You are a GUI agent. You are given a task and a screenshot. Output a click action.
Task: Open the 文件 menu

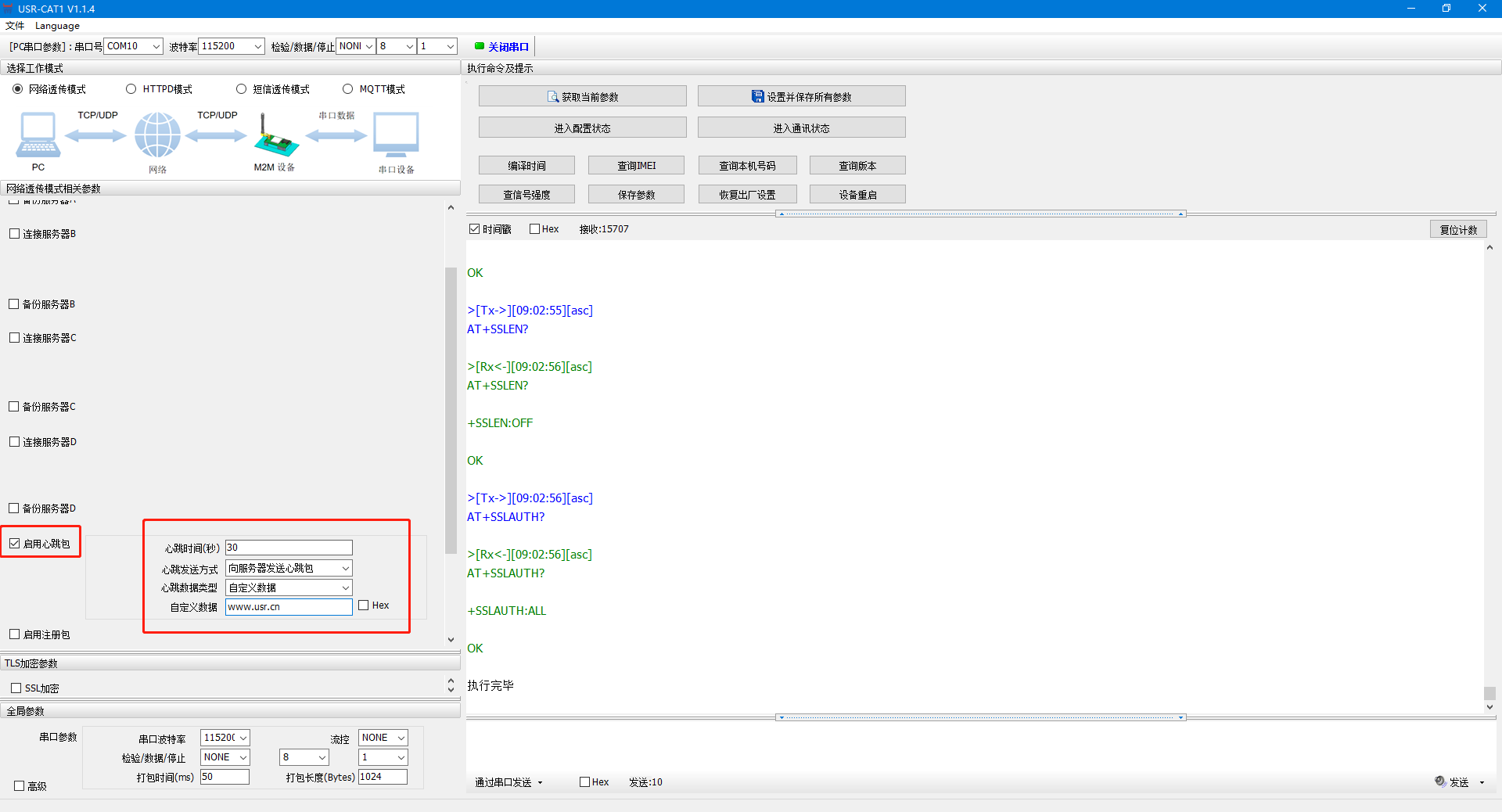click(15, 26)
